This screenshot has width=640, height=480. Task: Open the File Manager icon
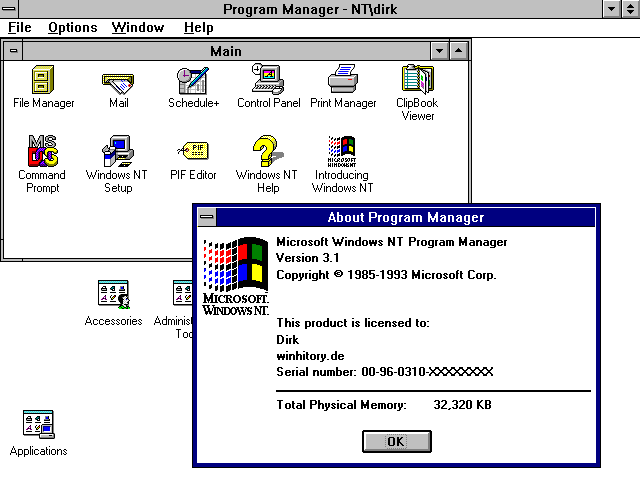[x=43, y=80]
